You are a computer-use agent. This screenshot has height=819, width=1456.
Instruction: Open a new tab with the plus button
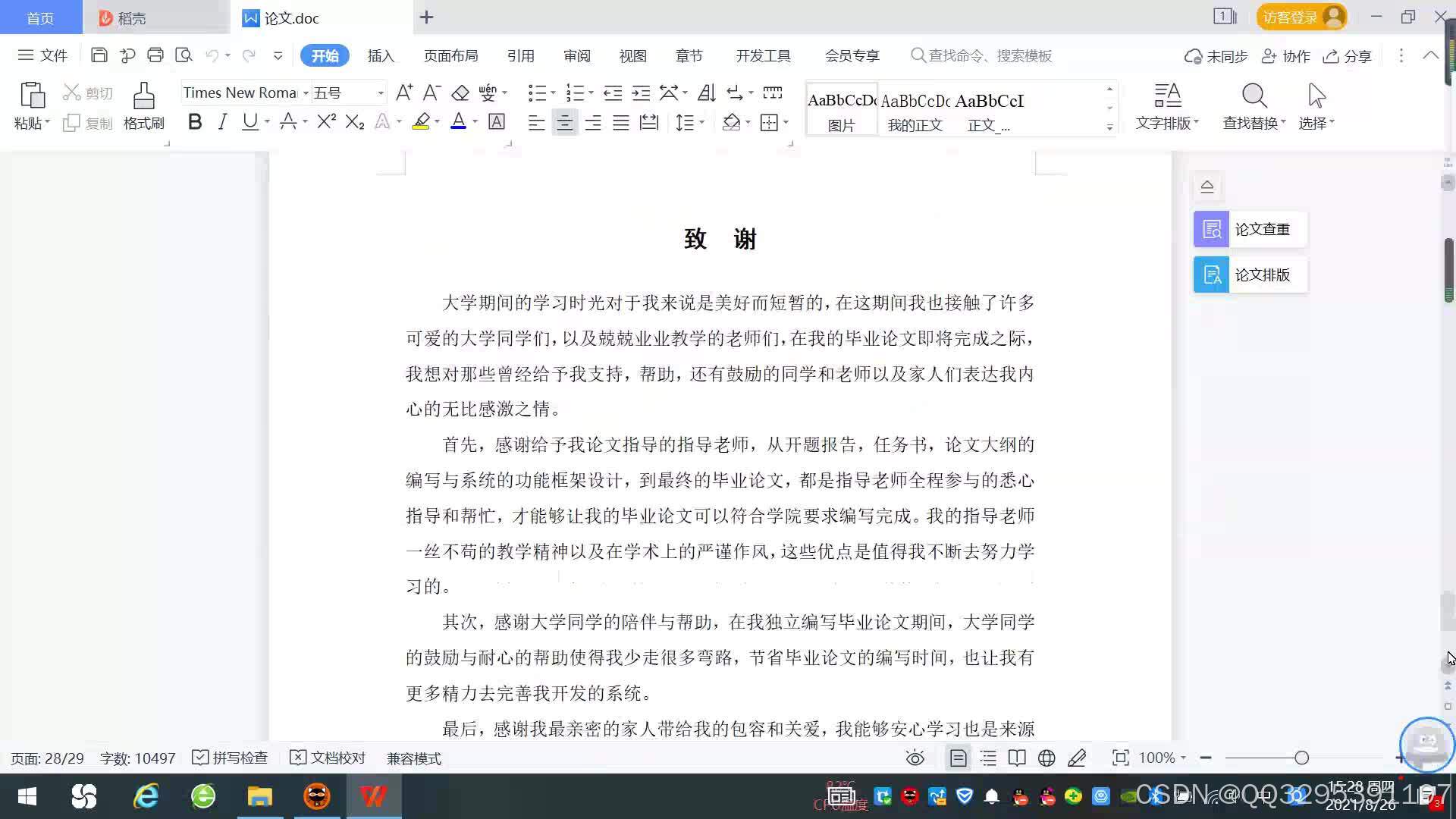click(426, 17)
